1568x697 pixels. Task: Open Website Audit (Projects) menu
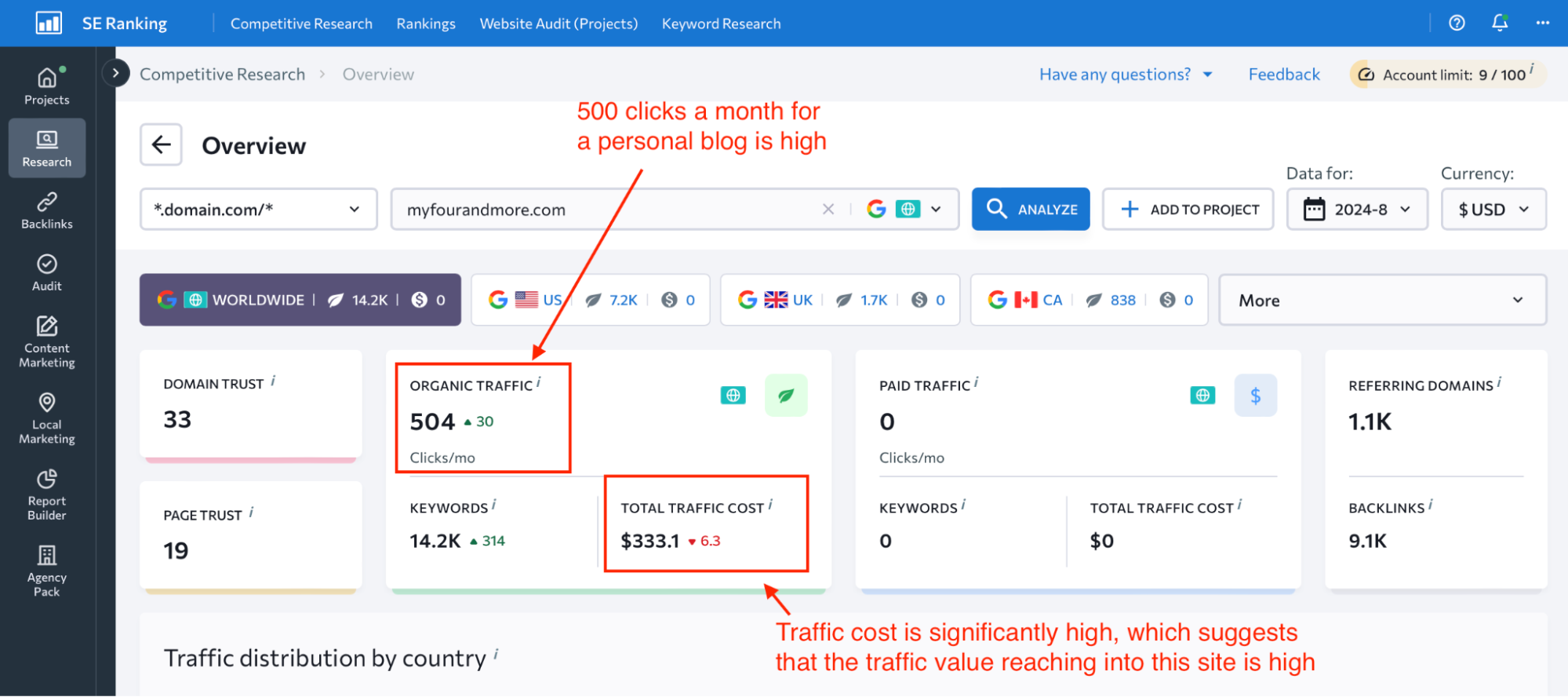(x=558, y=24)
